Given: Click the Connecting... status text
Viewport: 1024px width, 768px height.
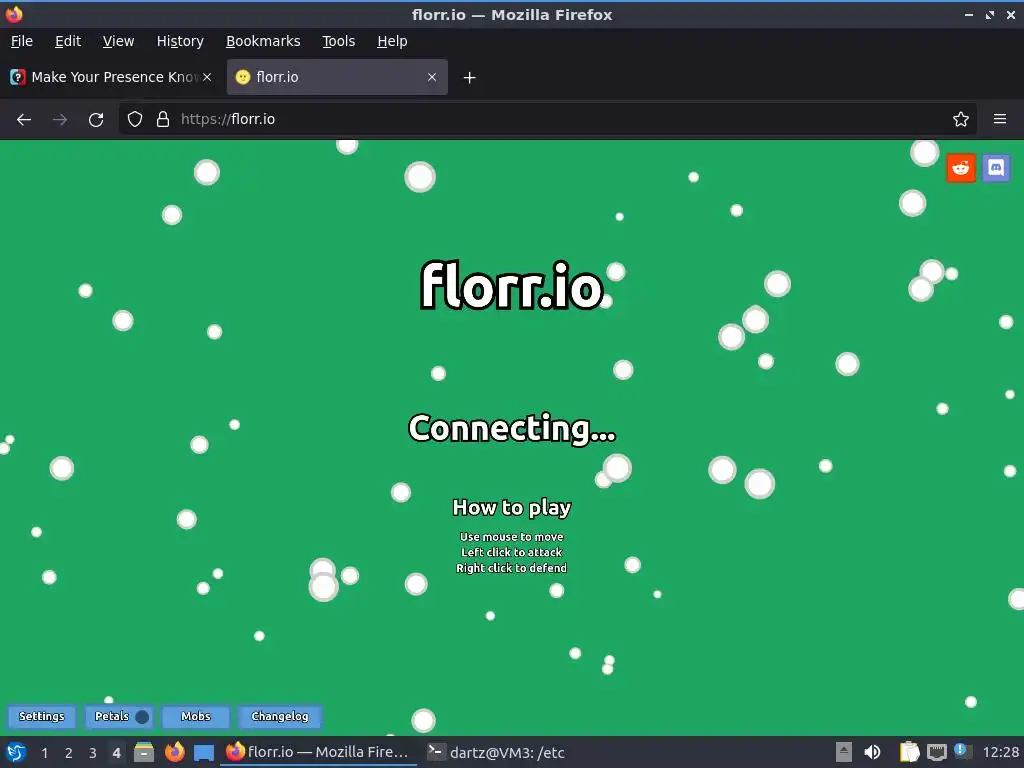Looking at the screenshot, I should click(x=512, y=428).
